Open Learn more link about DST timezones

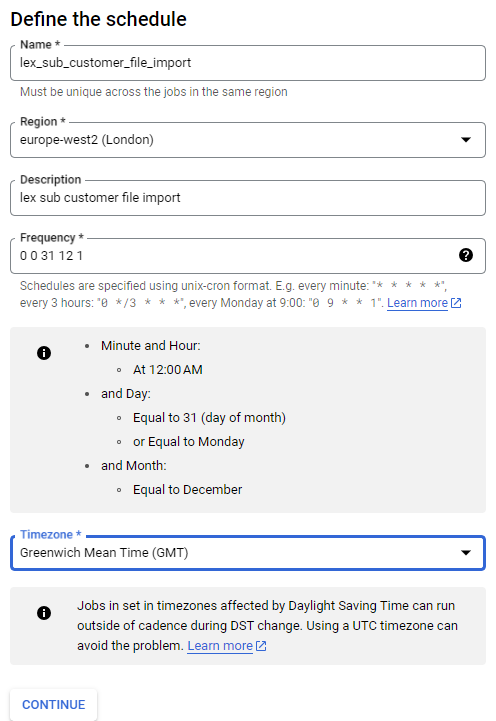click(x=220, y=646)
